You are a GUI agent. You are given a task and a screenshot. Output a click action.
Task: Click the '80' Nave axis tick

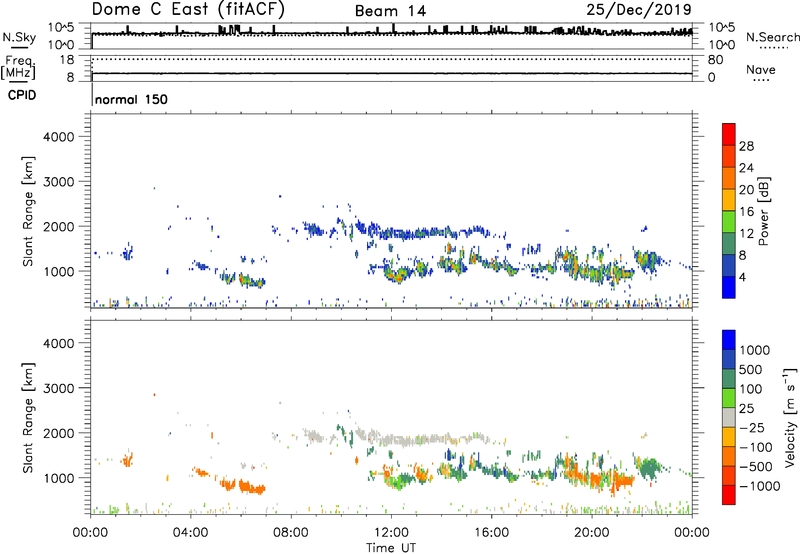point(716,60)
